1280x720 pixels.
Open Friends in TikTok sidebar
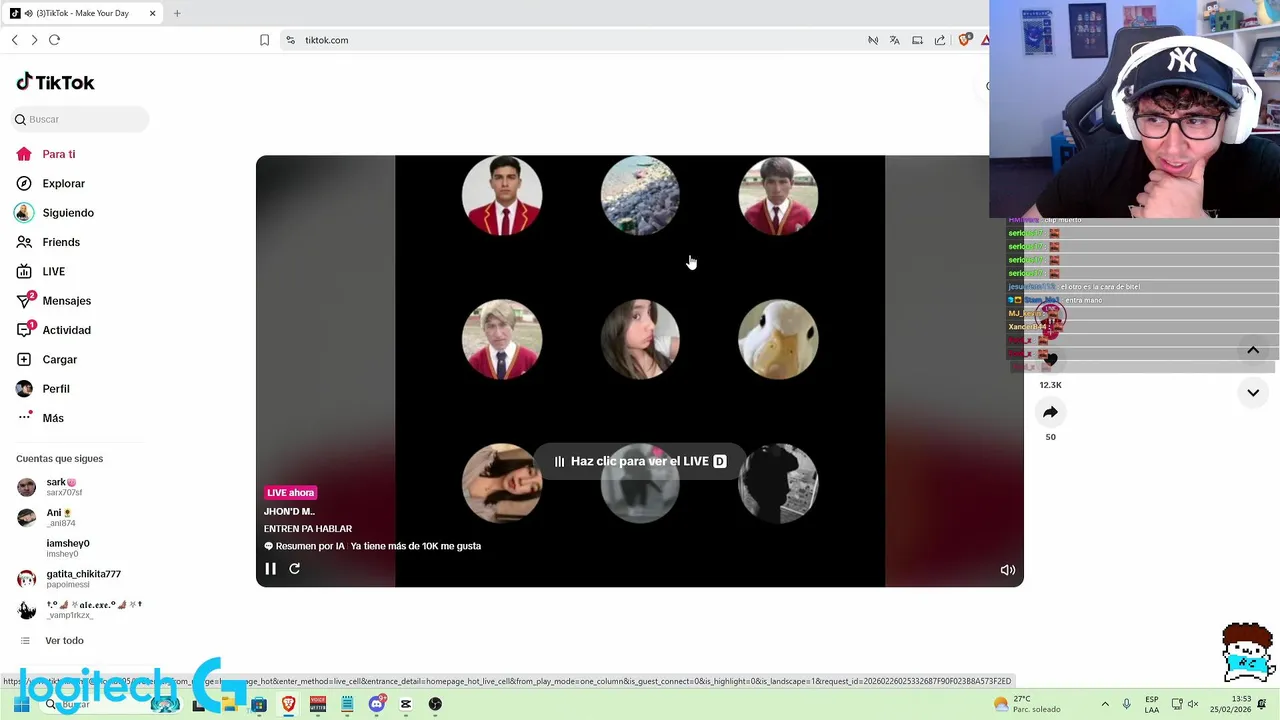point(61,242)
